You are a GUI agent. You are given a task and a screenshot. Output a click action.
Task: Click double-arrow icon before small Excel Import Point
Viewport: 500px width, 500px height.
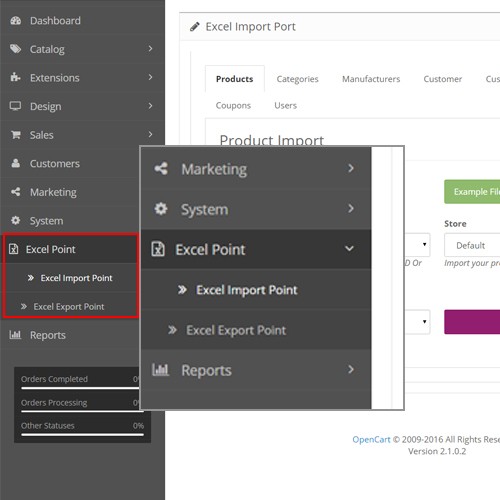31,278
